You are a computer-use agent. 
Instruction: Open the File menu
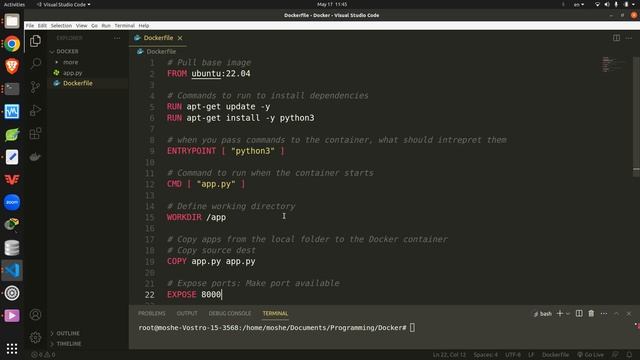30,26
